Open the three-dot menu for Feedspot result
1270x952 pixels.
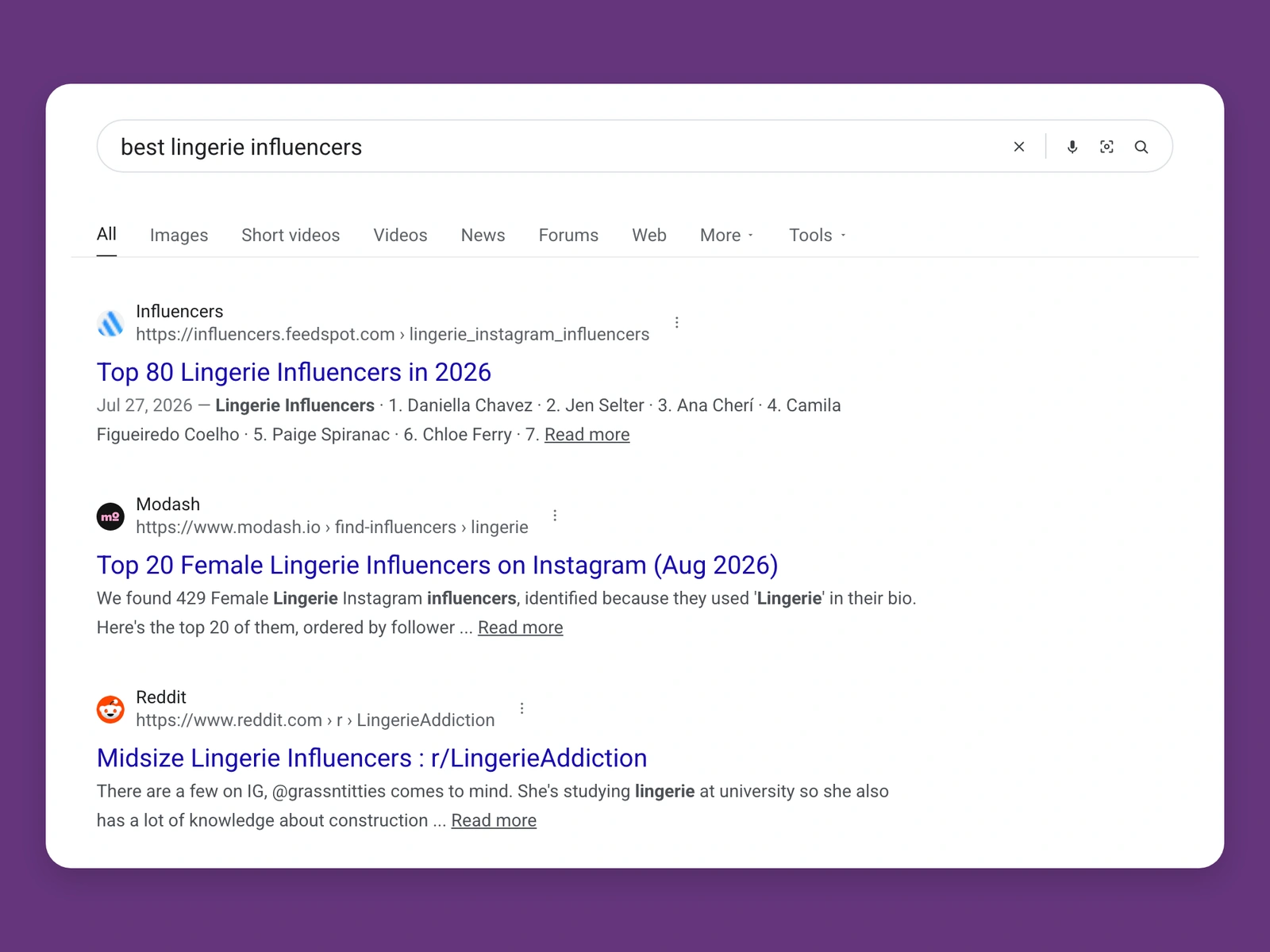click(676, 322)
